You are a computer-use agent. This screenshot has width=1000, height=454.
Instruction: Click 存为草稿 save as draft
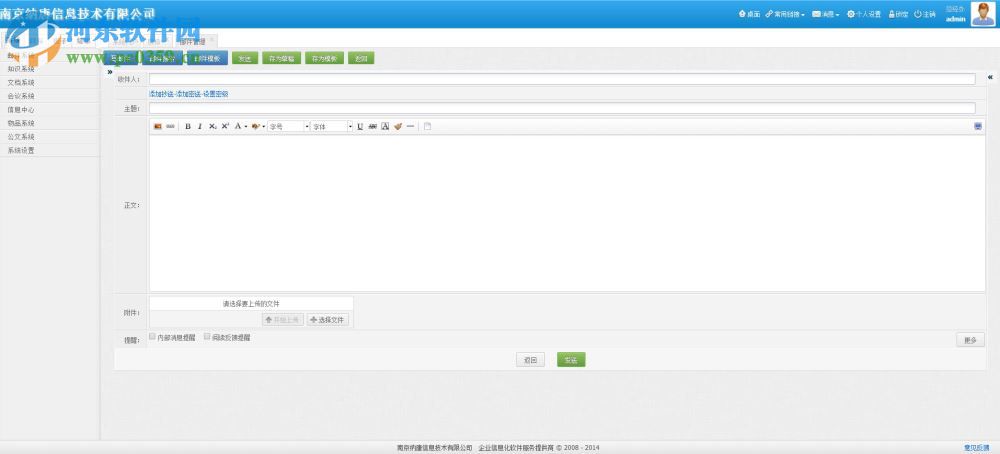(281, 59)
